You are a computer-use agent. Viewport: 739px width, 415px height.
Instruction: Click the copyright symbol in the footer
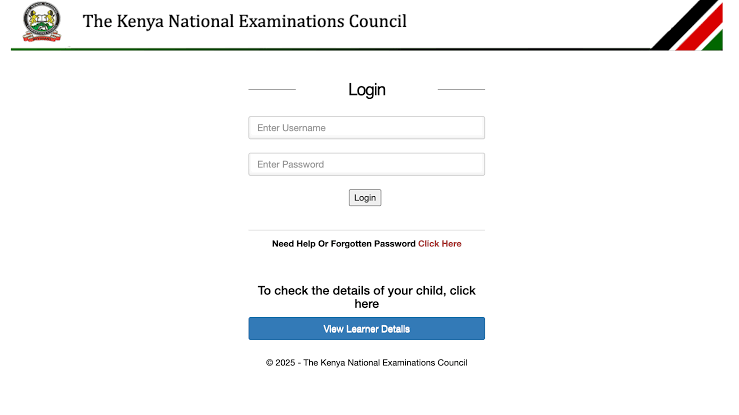pos(270,363)
